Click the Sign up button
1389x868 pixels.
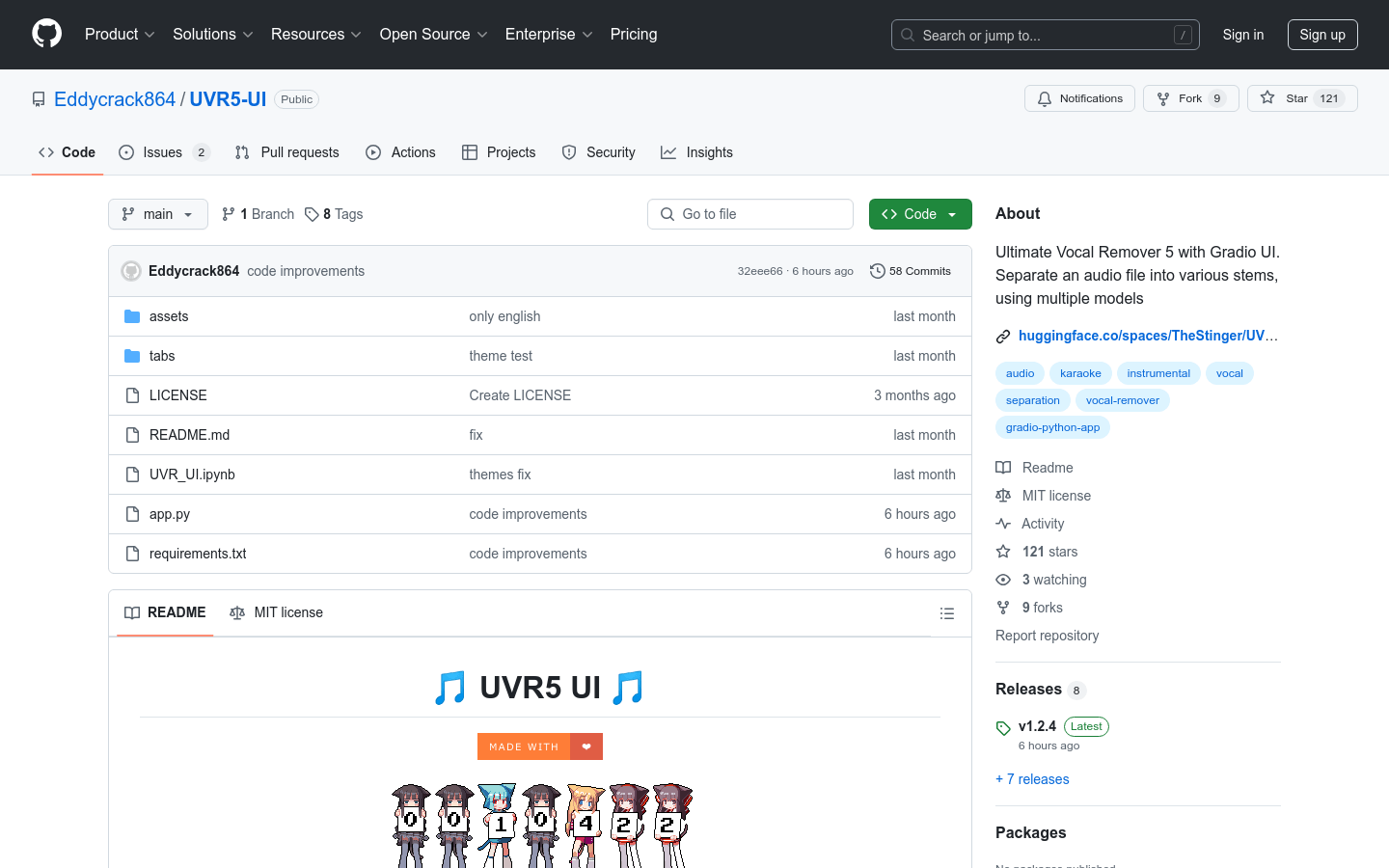coord(1321,35)
